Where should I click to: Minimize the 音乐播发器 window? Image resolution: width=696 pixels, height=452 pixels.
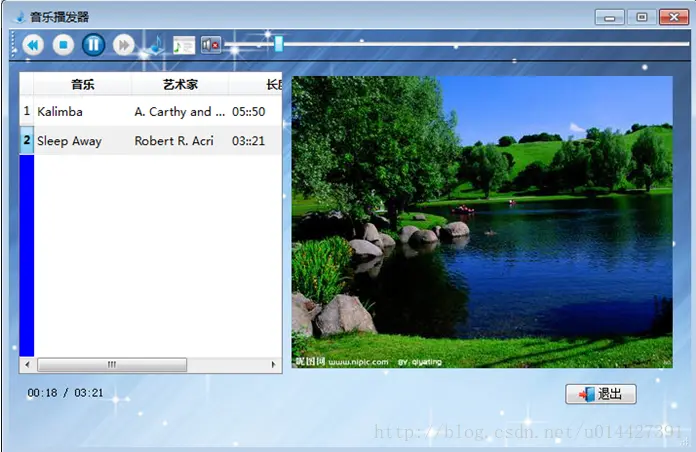pyautogui.click(x=610, y=17)
